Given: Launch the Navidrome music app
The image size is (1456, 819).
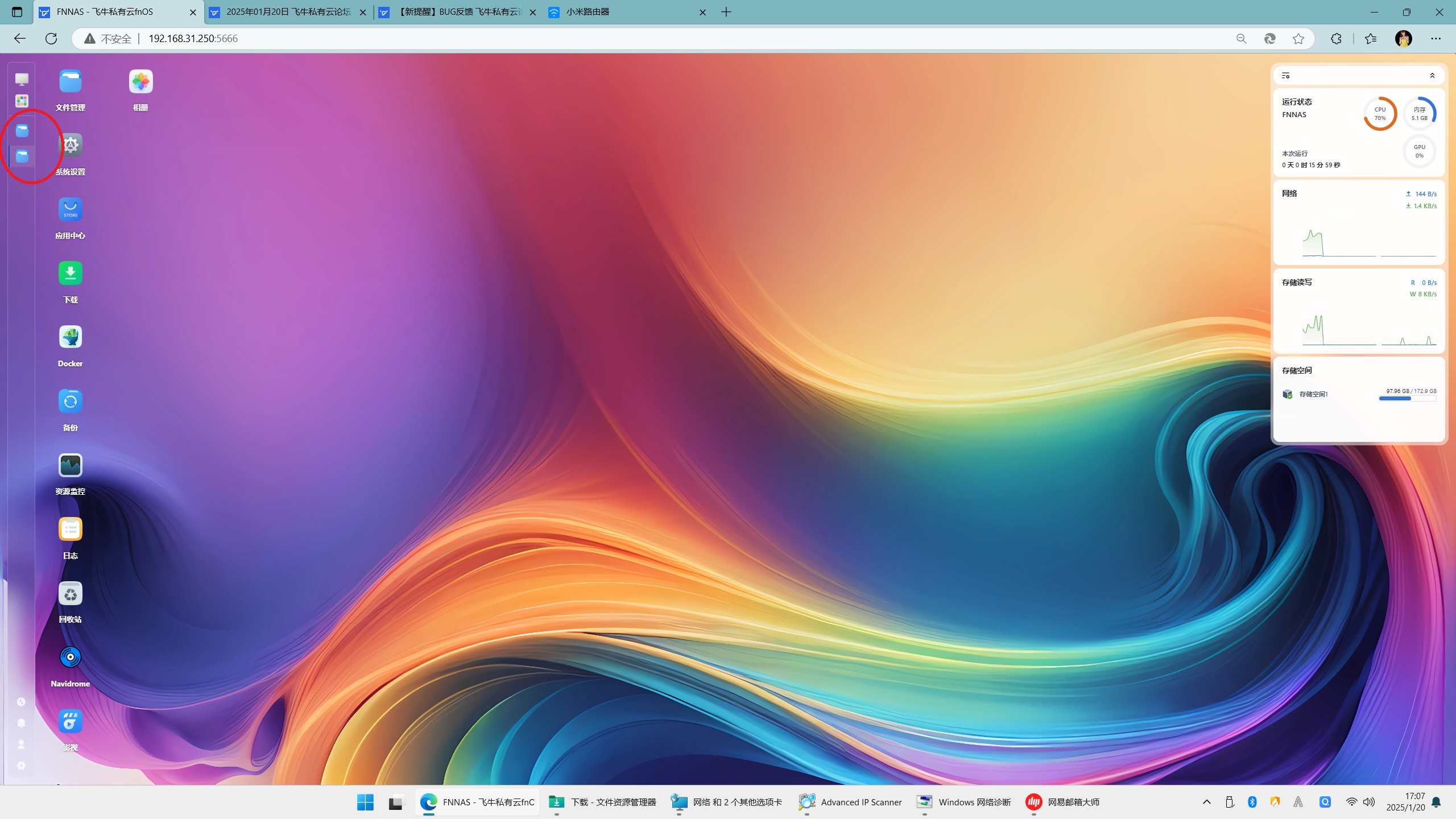Looking at the screenshot, I should click(x=71, y=657).
